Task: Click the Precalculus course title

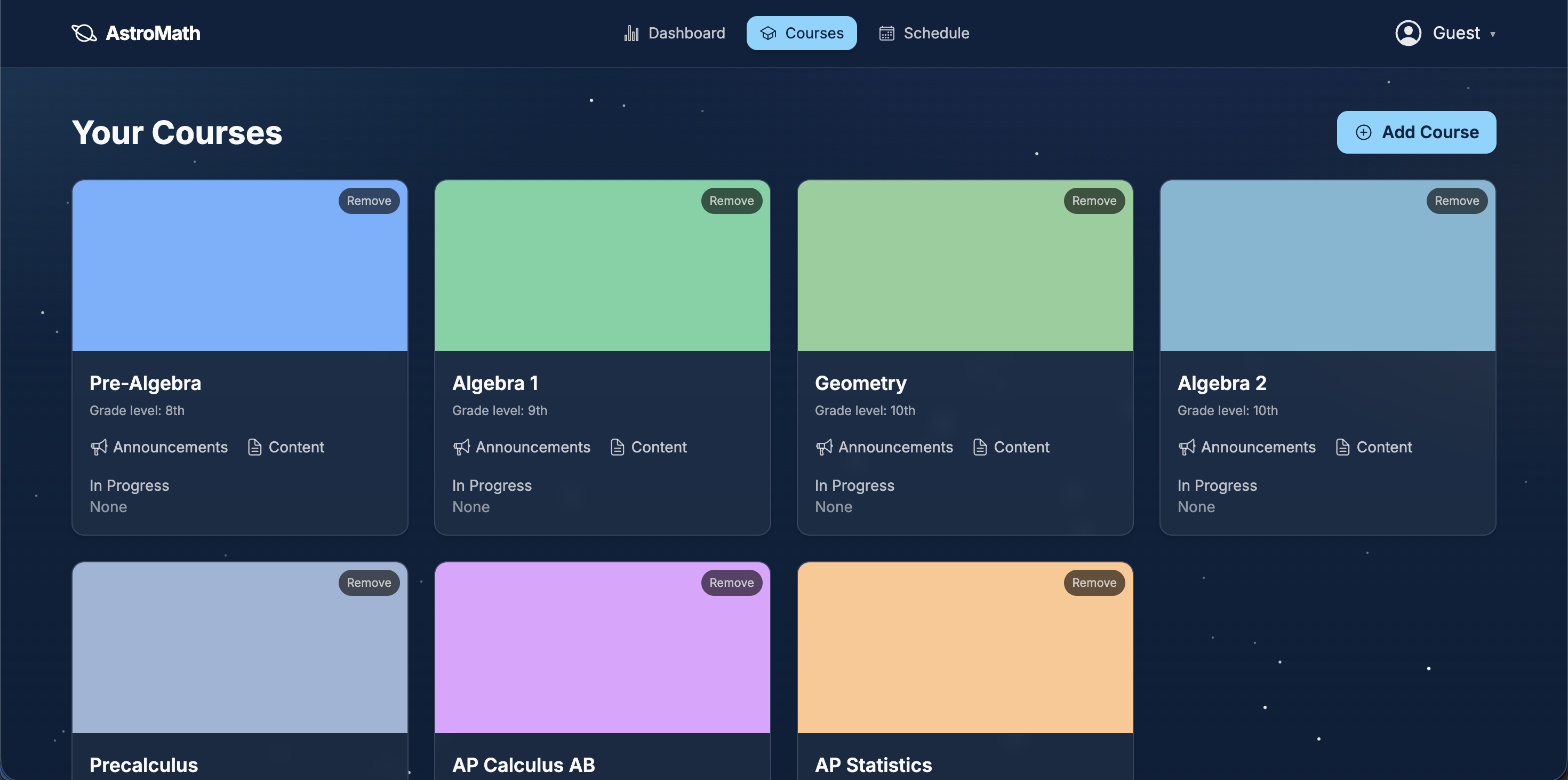Action: [x=143, y=765]
